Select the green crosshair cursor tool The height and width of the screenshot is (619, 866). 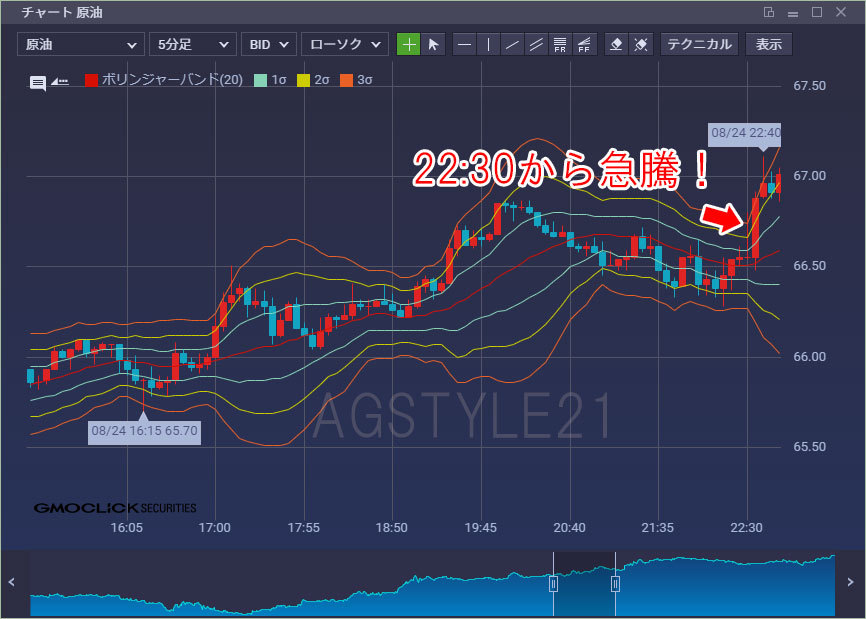(409, 44)
